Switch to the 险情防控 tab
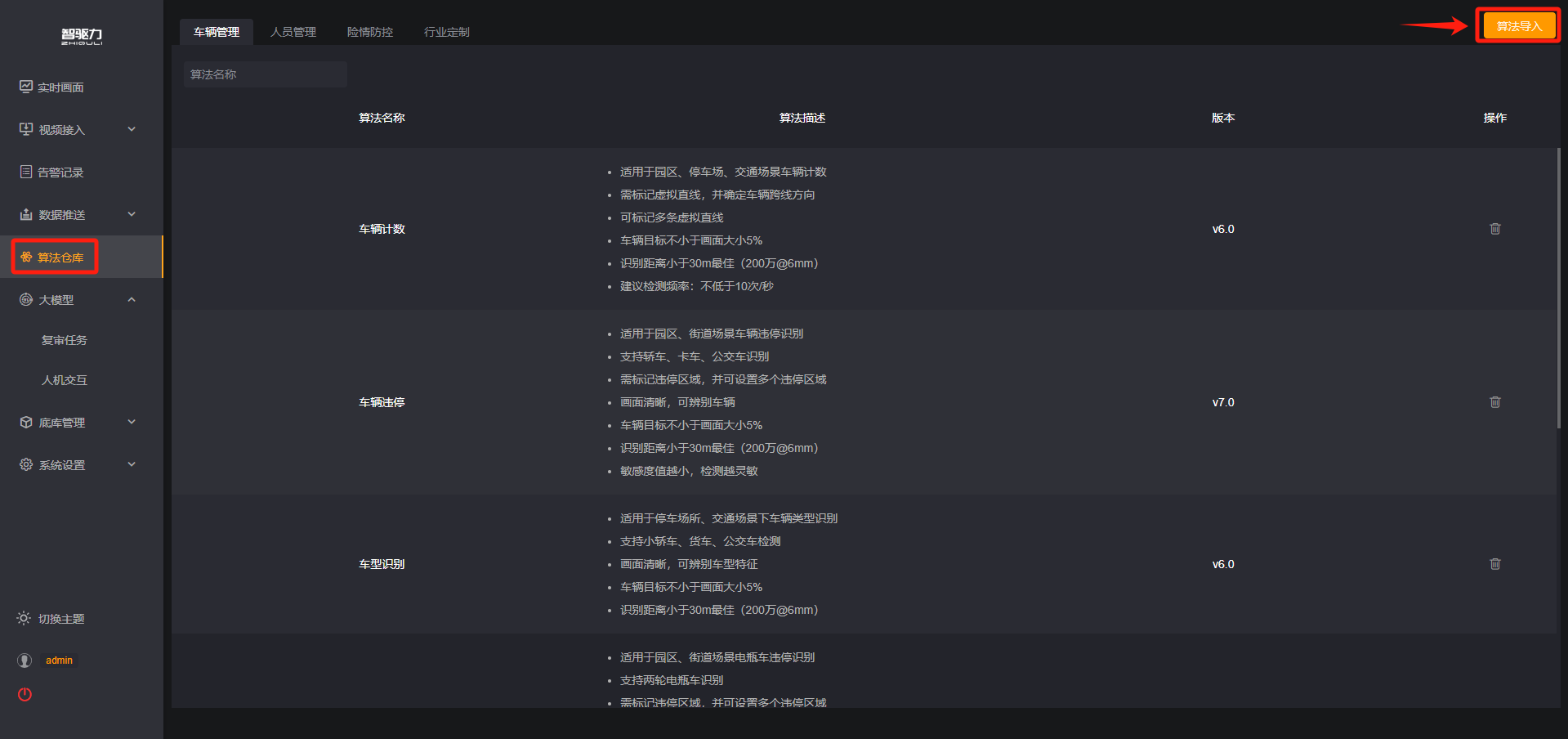Viewport: 1568px width, 739px height. tap(370, 32)
